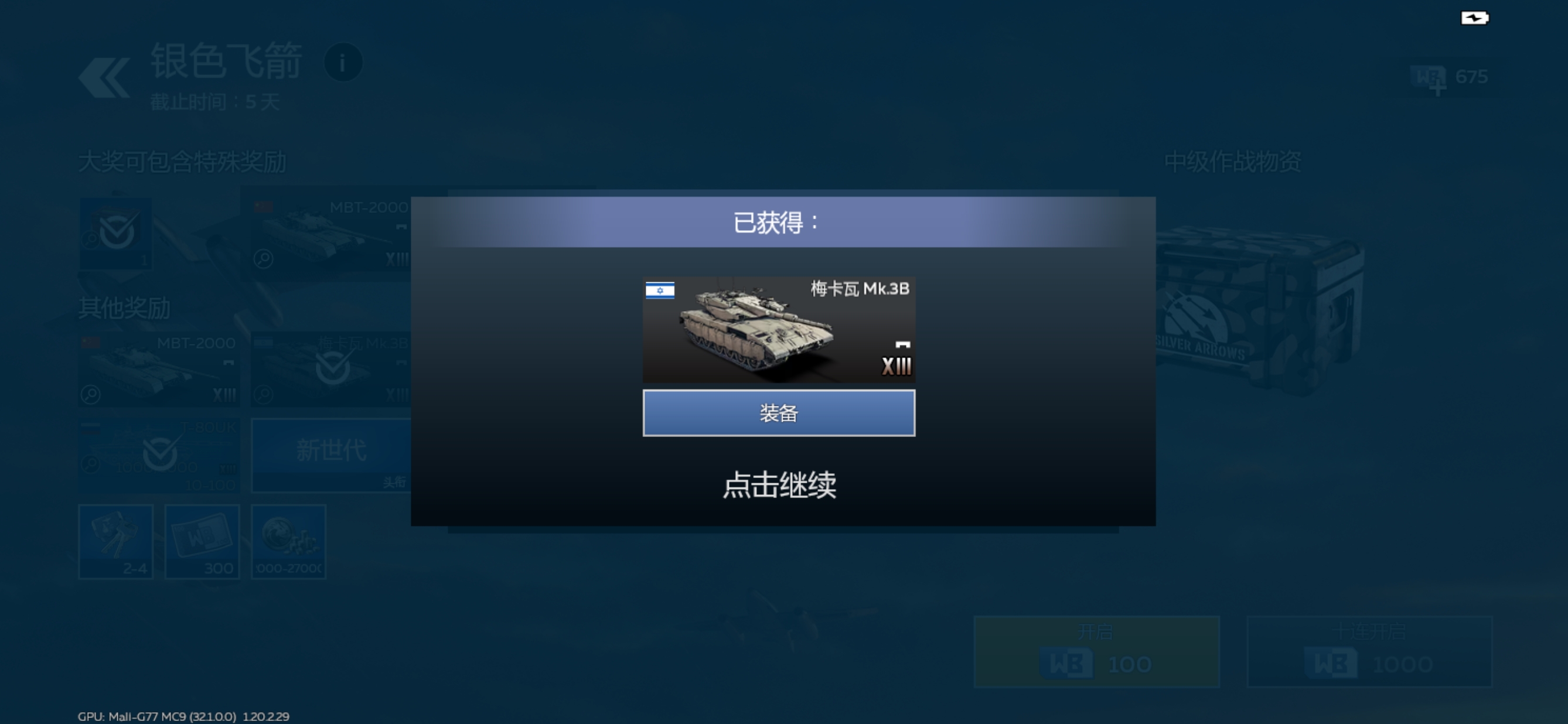Select the 新世代 title reward tile

pyautogui.click(x=331, y=455)
